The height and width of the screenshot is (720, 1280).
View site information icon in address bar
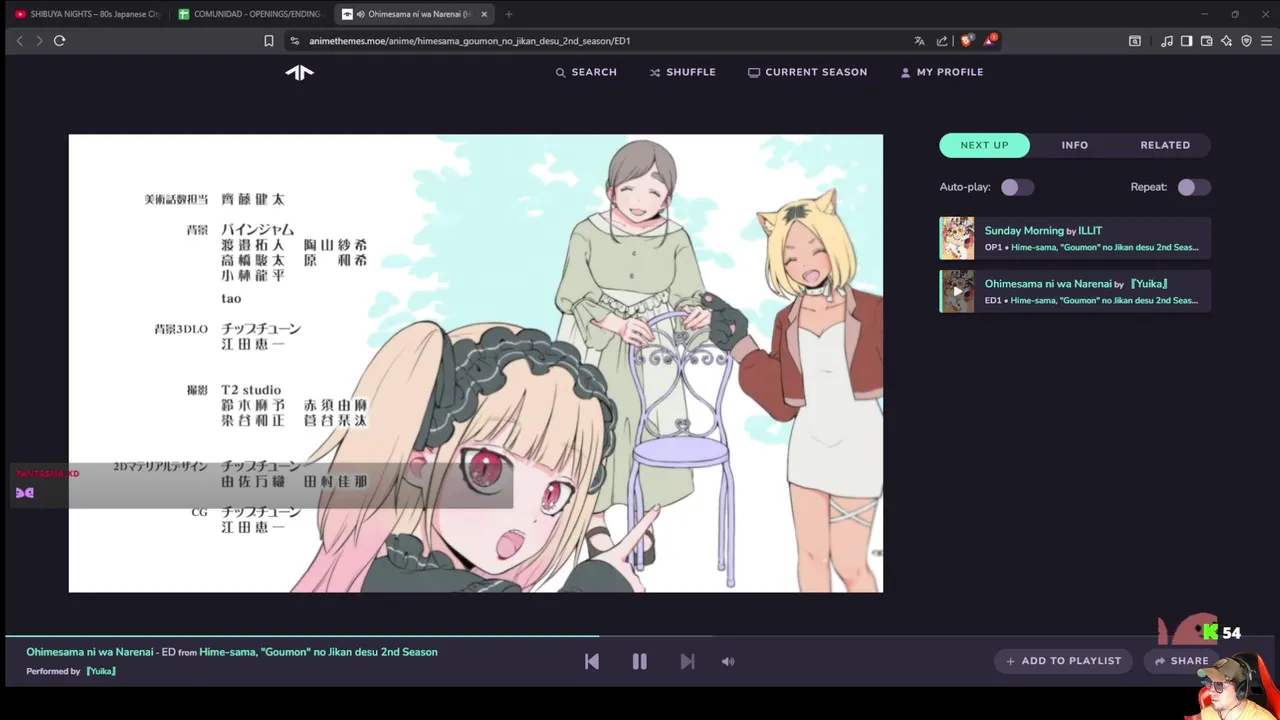(x=294, y=41)
